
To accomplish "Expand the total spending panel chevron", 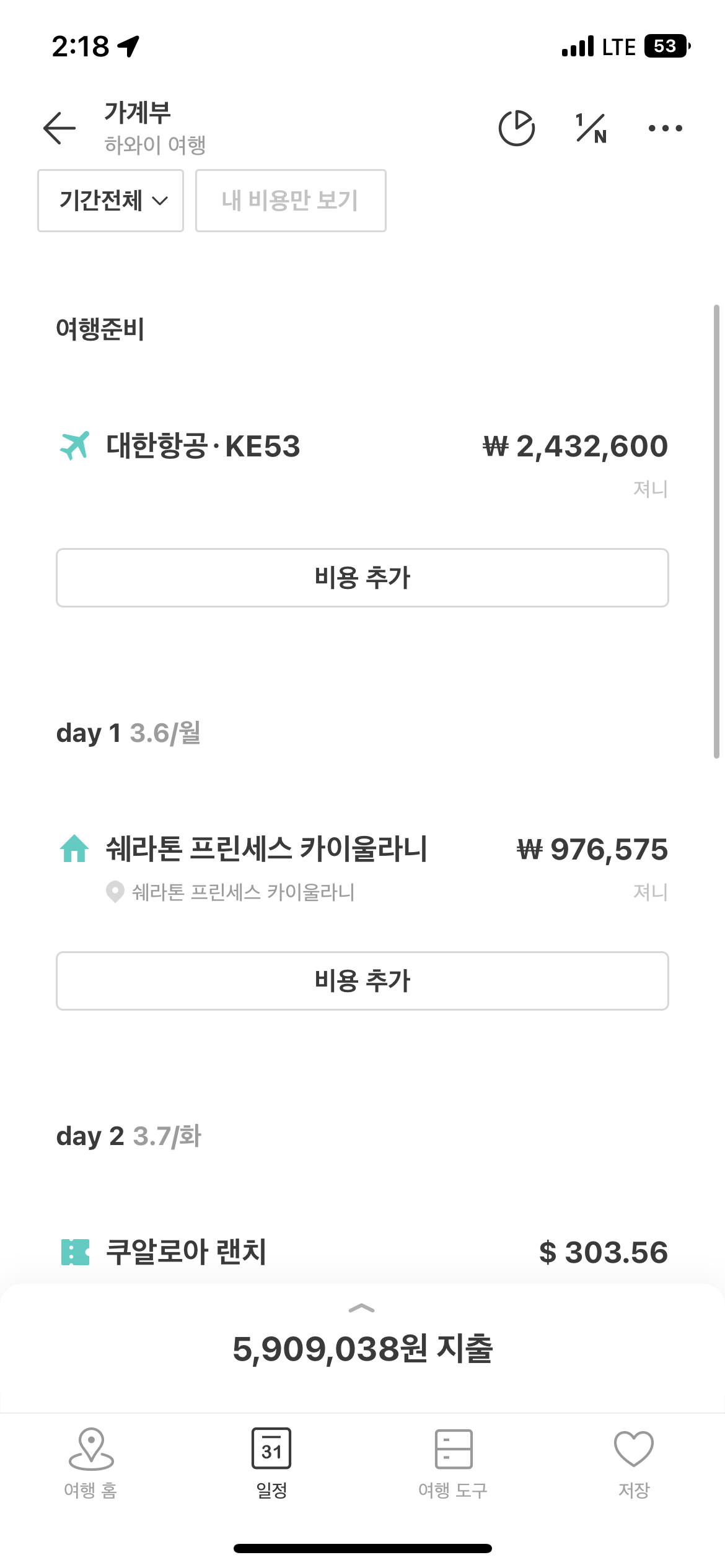I will (x=362, y=1309).
